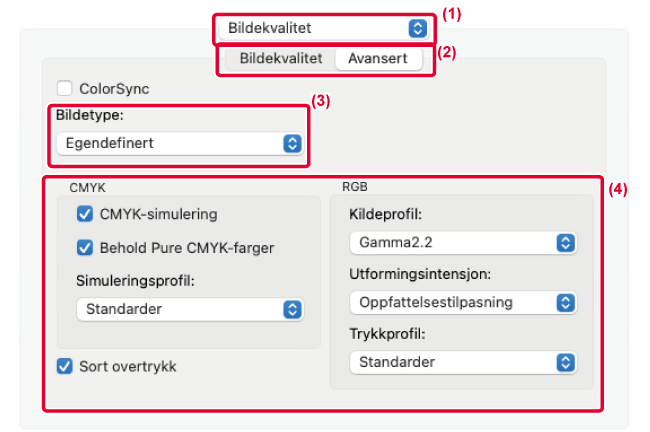Click the CMYK-simulering label text
The width and height of the screenshot is (650, 432).
pos(158,213)
